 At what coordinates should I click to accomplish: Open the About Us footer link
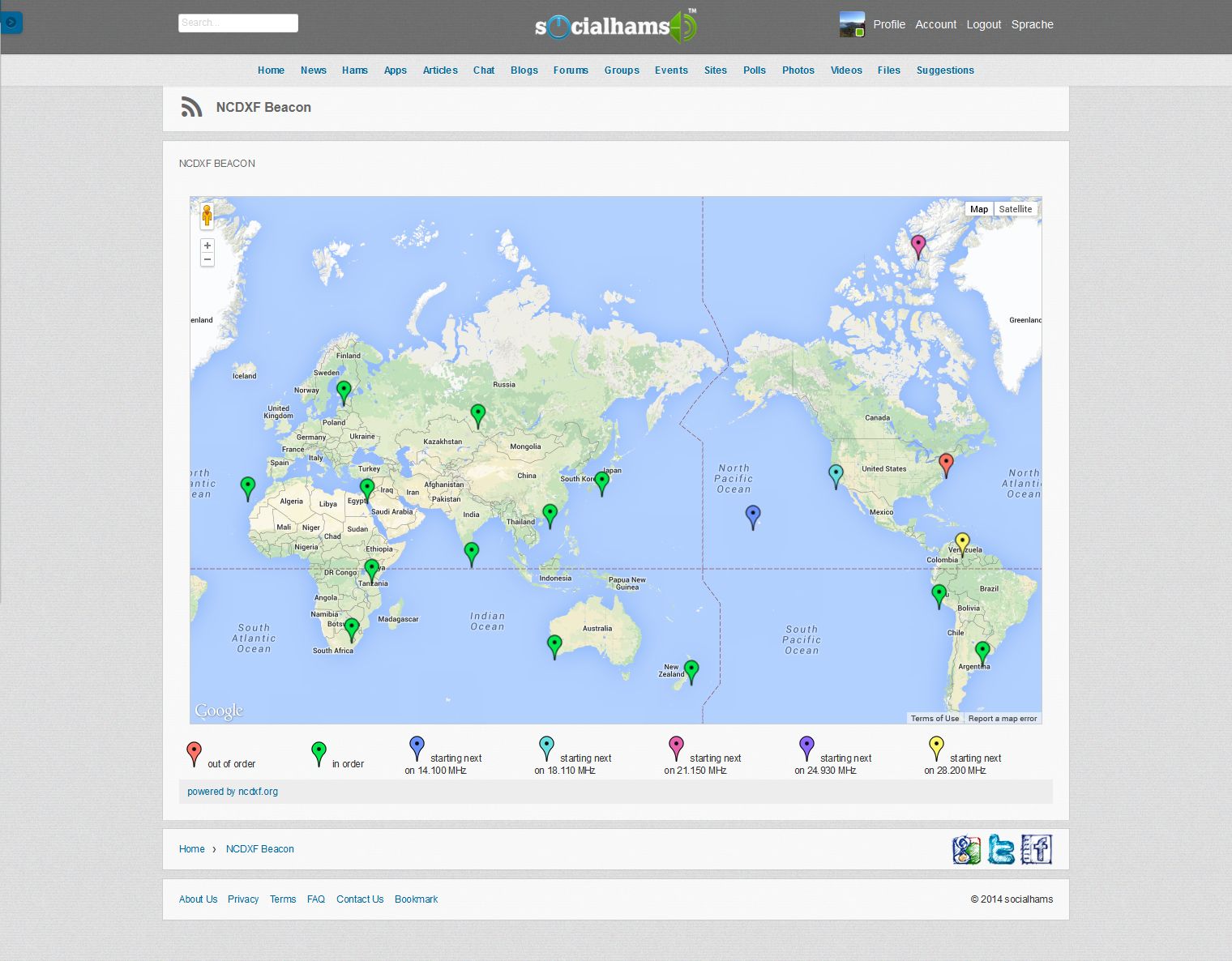pos(199,899)
